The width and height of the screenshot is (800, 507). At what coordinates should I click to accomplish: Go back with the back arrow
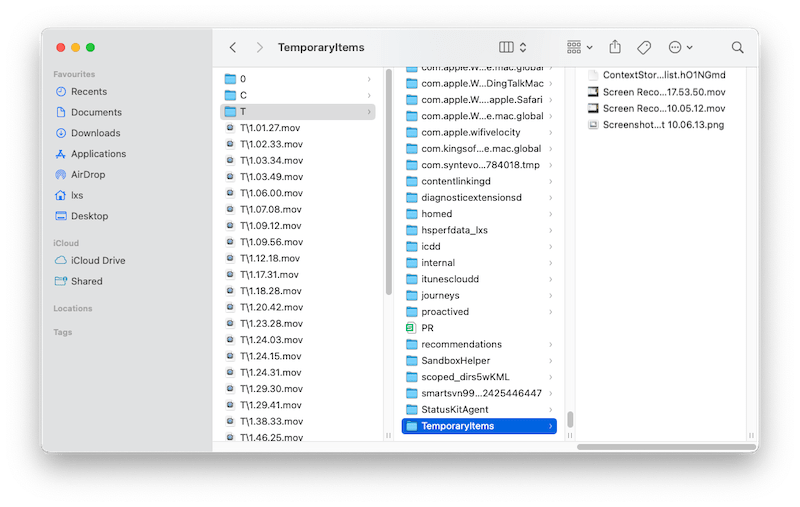(x=233, y=47)
